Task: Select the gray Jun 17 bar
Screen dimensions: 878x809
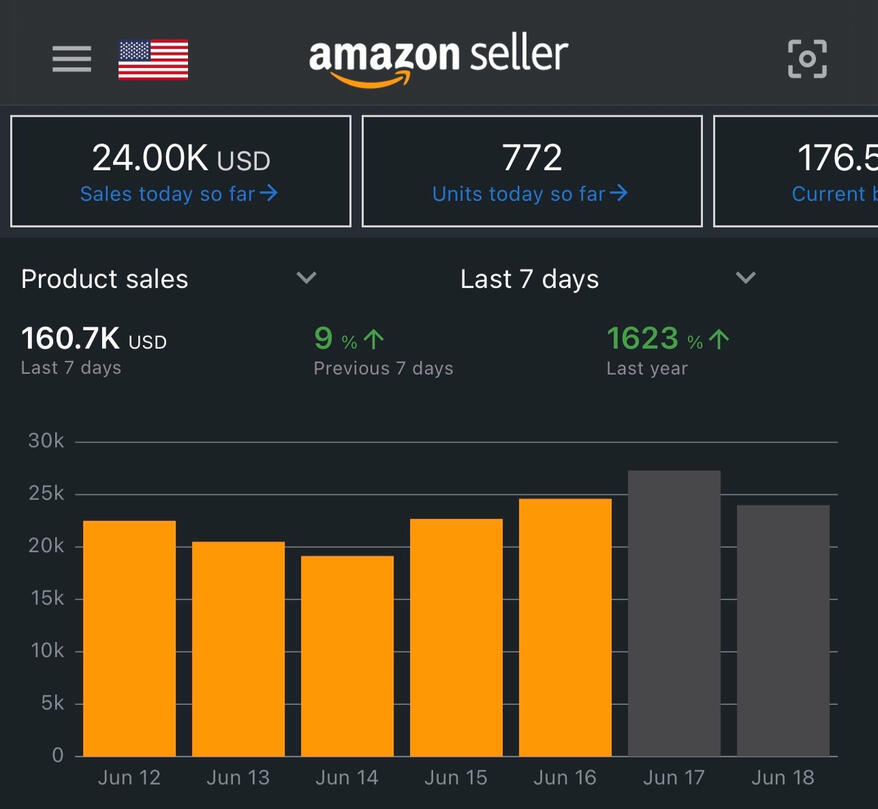Action: pos(674,612)
